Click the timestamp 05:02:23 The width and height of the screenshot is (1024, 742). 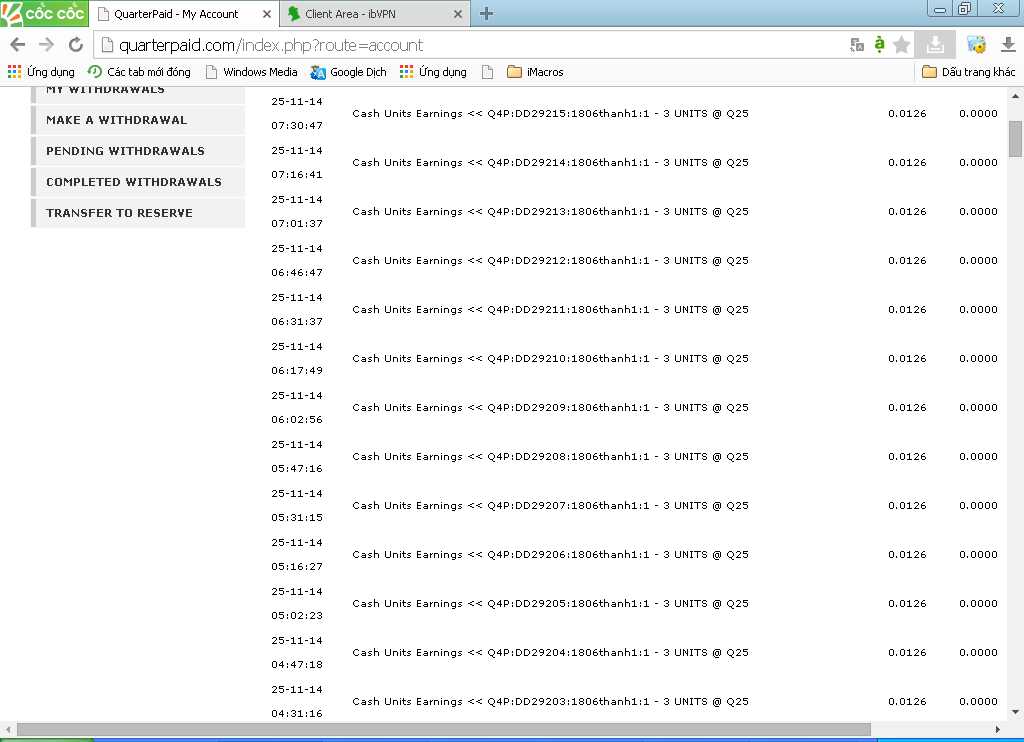click(297, 615)
